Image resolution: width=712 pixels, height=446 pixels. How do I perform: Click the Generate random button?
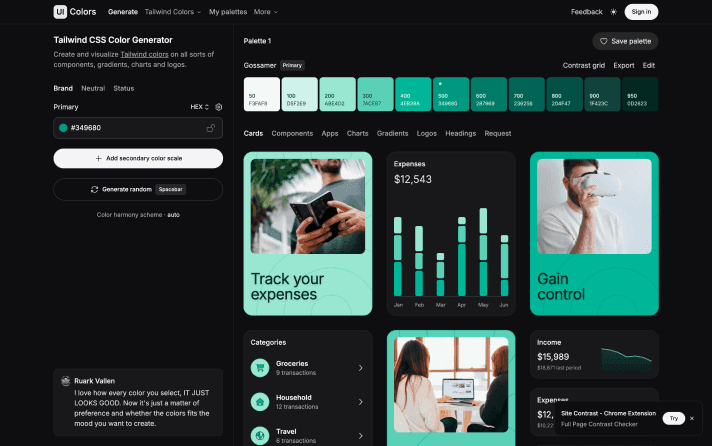click(x=138, y=189)
